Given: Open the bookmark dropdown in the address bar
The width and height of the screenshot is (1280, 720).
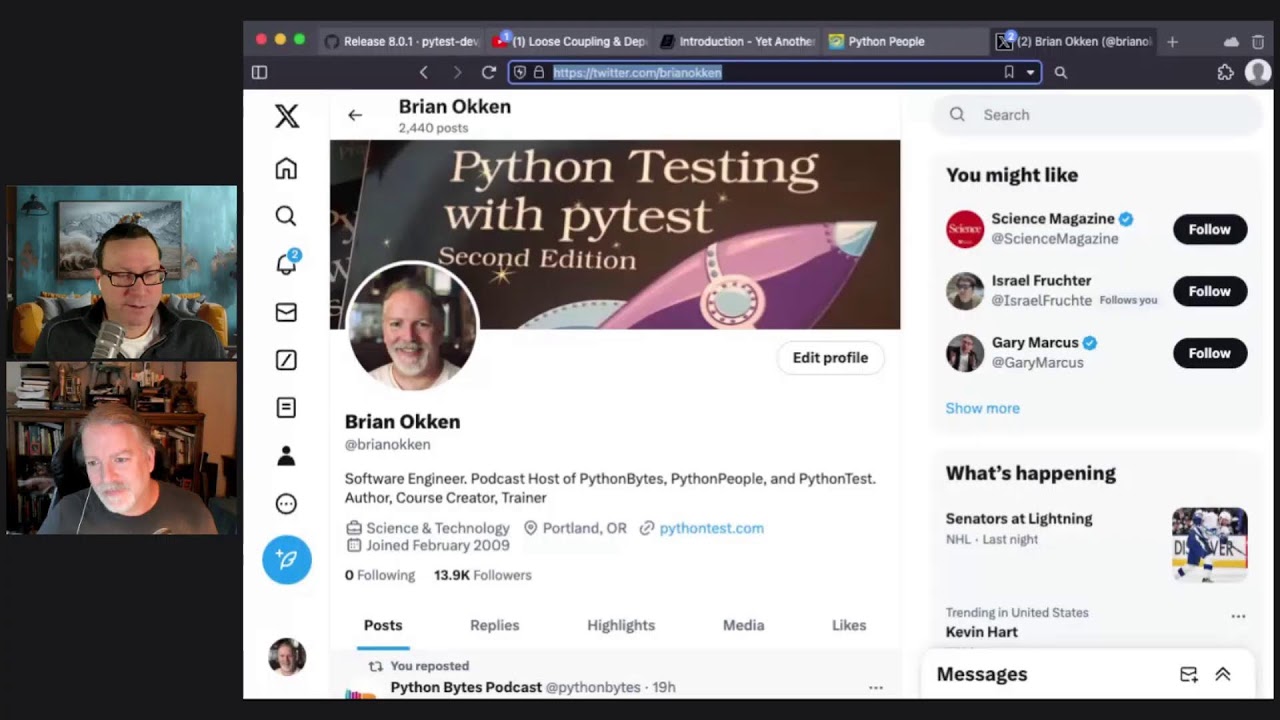Looking at the screenshot, I should [1029, 72].
